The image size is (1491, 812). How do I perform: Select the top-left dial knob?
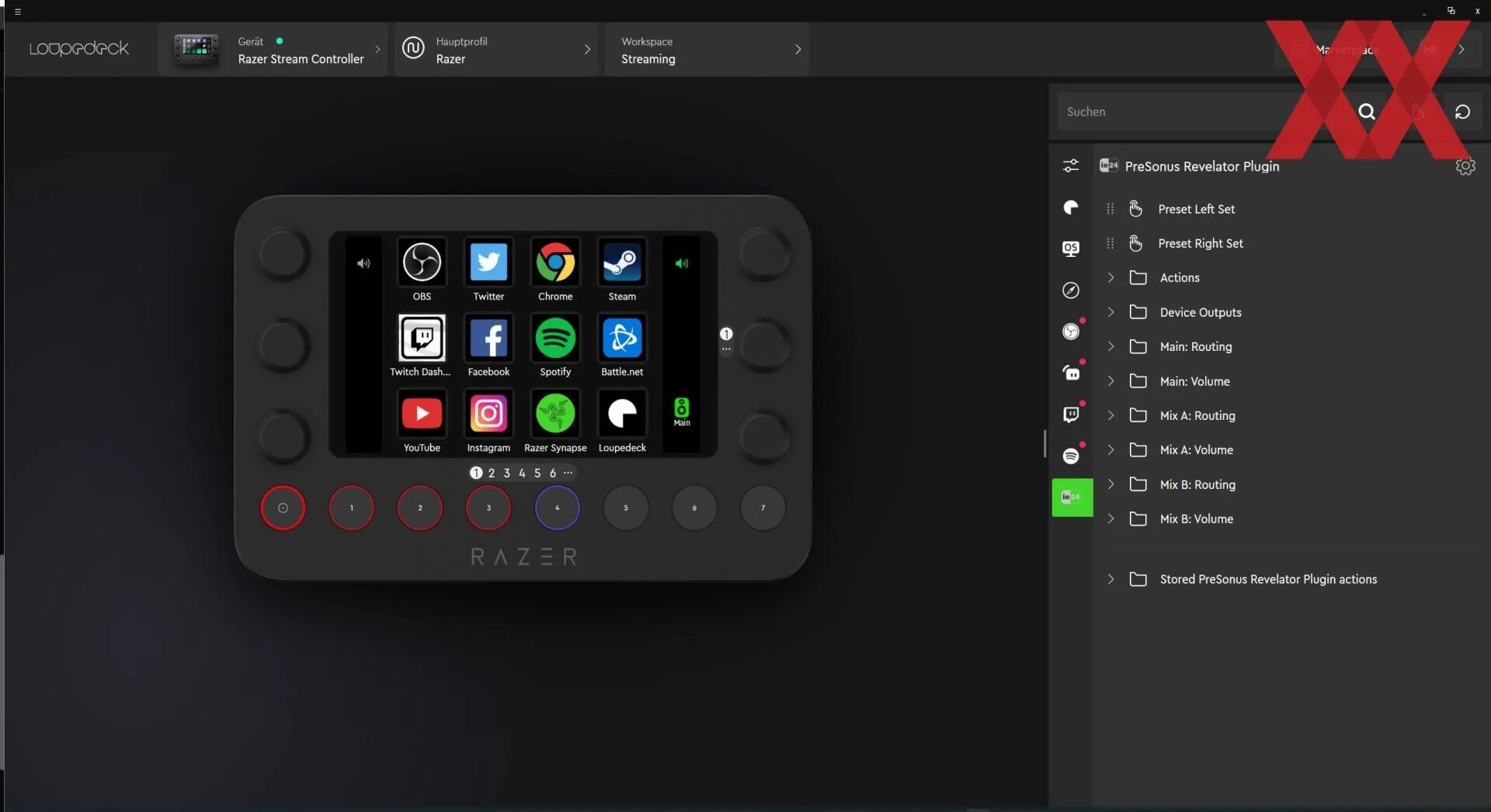283,253
